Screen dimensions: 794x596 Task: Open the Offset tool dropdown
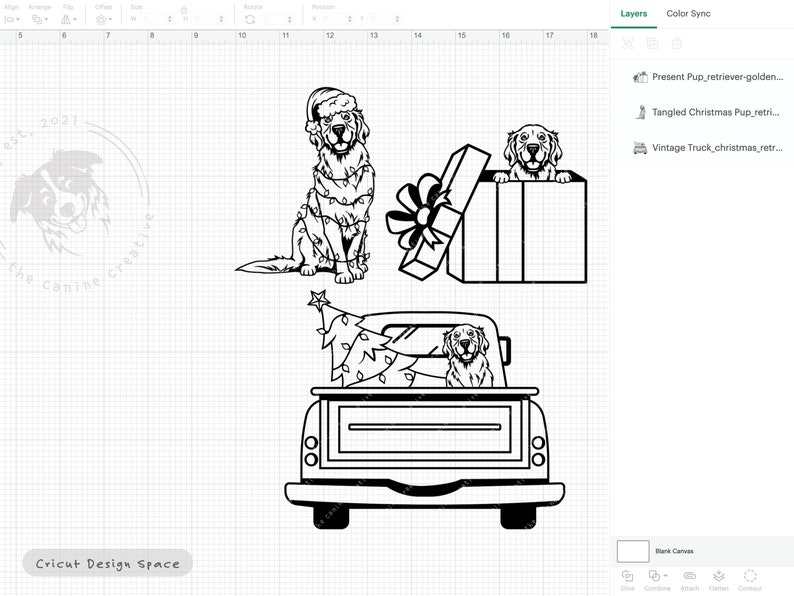pos(103,19)
